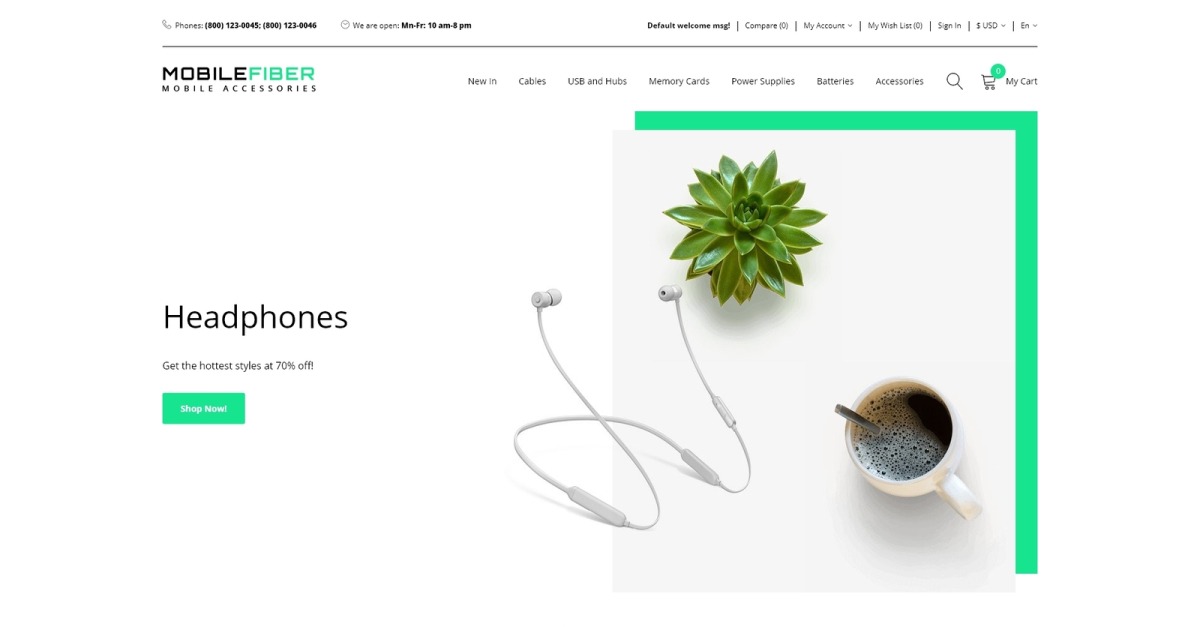Image resolution: width=1200 pixels, height=627 pixels.
Task: Click the shopping cart icon
Action: (x=988, y=83)
